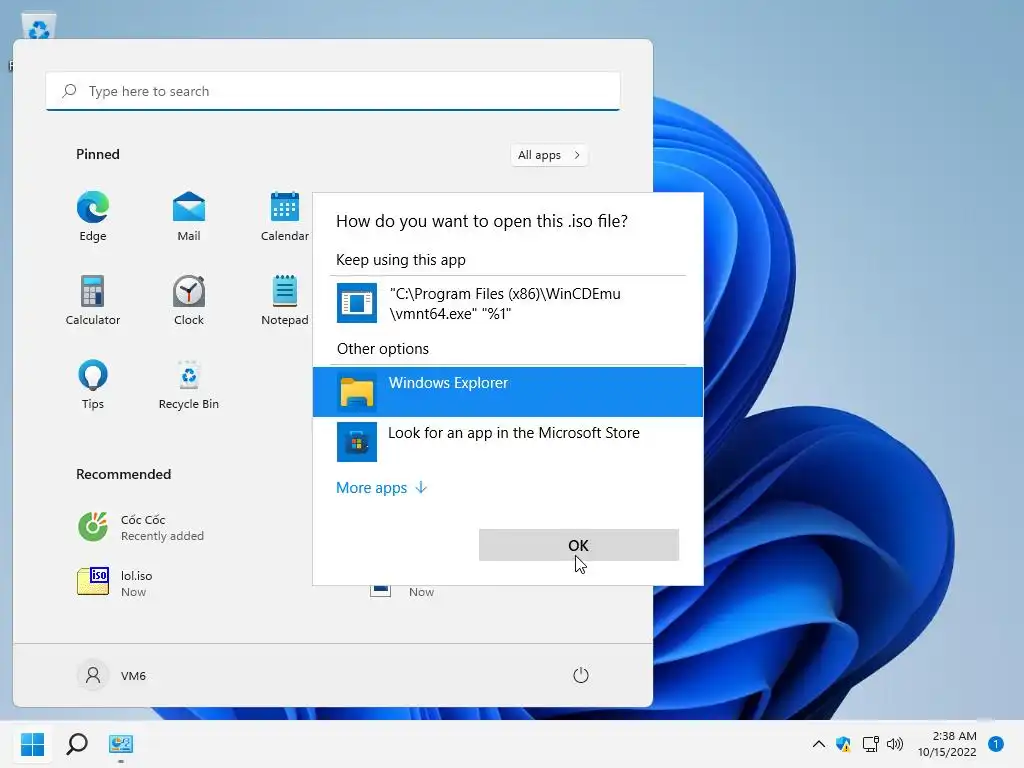Open the Tips app

coord(93,385)
